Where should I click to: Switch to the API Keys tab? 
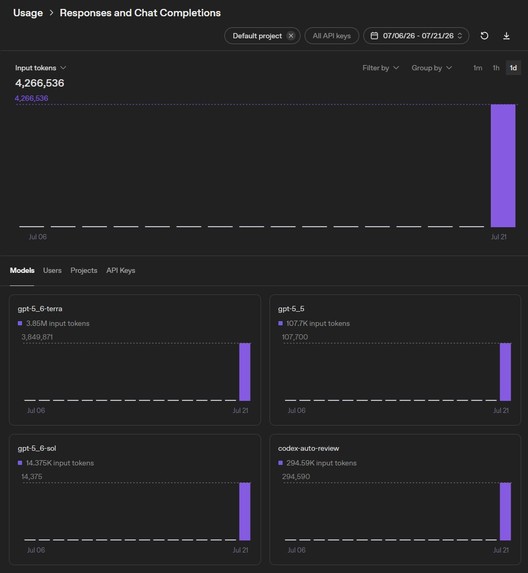pos(121,270)
